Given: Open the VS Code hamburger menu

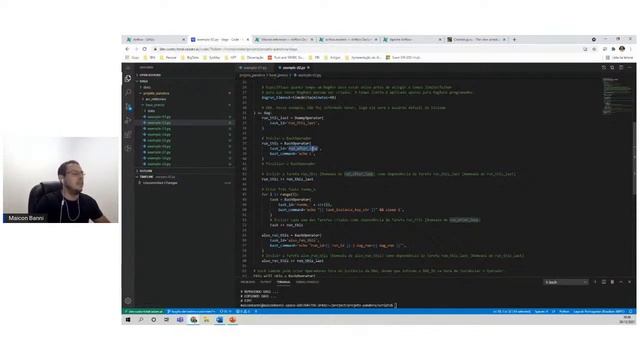Looking at the screenshot, I should 128,68.
